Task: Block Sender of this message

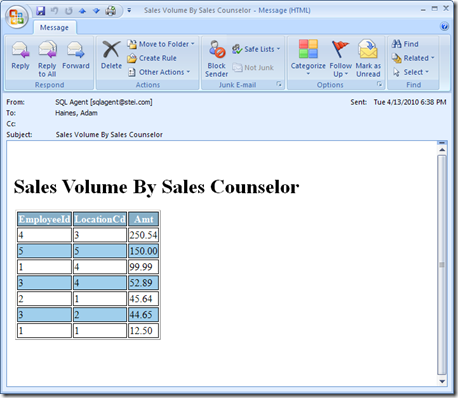Action: pyautogui.click(x=217, y=59)
